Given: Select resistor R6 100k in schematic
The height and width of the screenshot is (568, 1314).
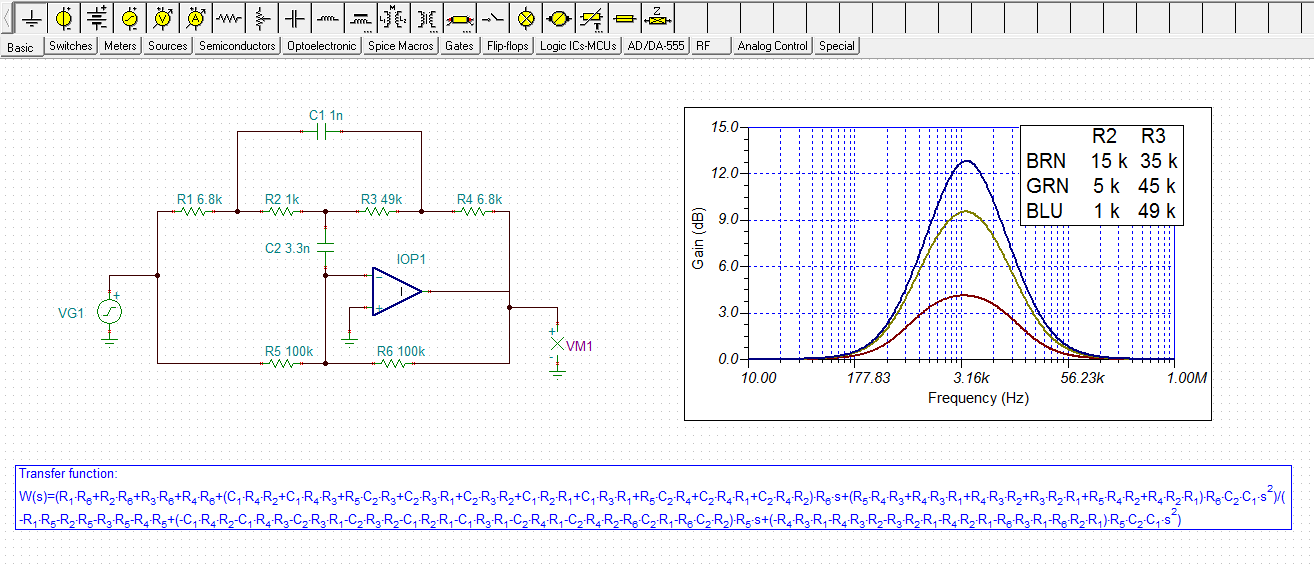Looking at the screenshot, I should (394, 364).
